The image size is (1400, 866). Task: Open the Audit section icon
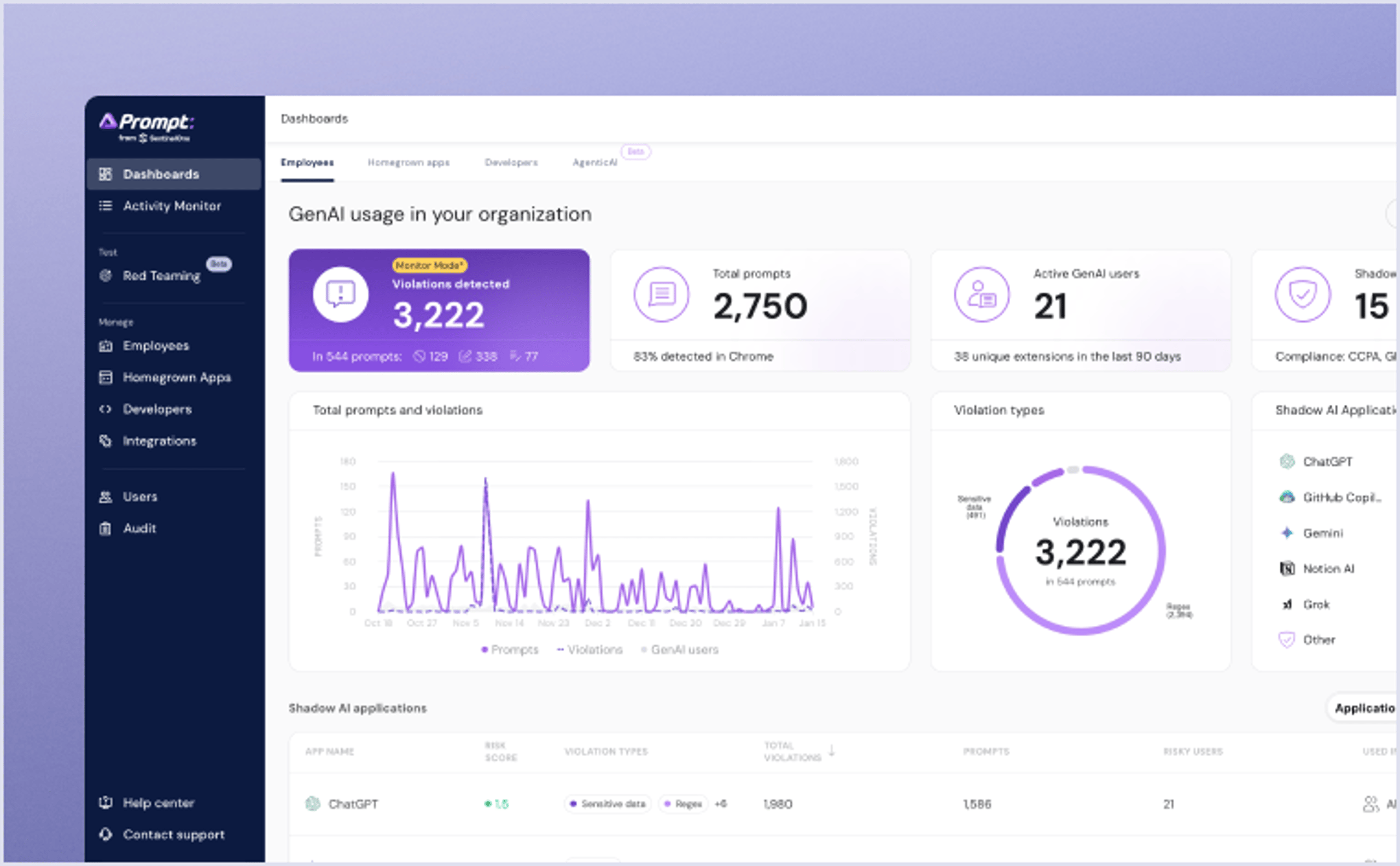pyautogui.click(x=106, y=528)
